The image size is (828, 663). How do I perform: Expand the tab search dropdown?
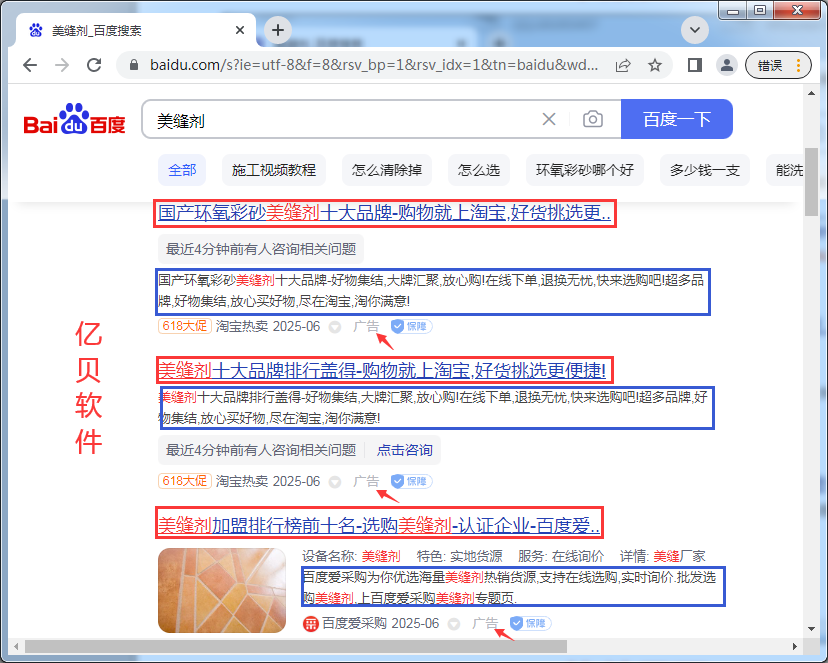point(694,30)
